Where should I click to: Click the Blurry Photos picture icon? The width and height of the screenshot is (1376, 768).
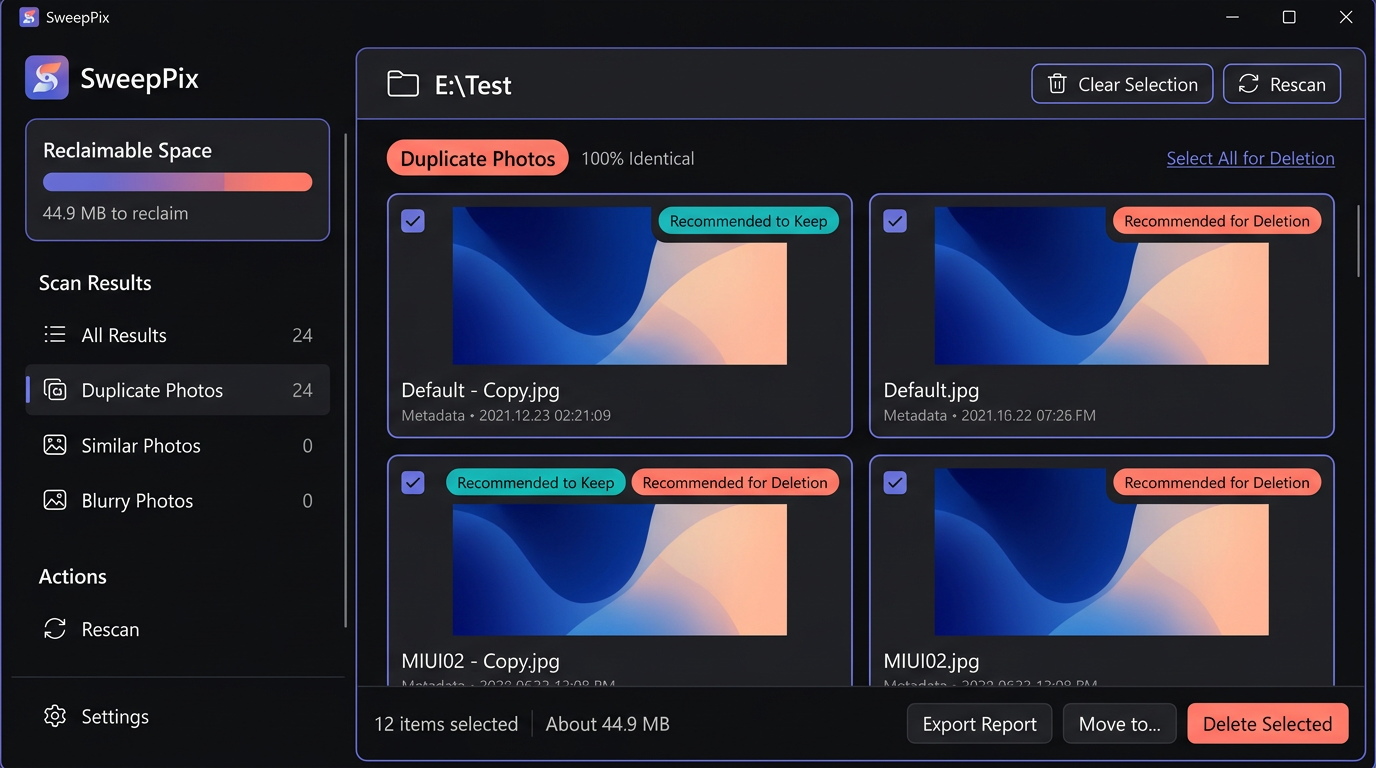pos(55,500)
